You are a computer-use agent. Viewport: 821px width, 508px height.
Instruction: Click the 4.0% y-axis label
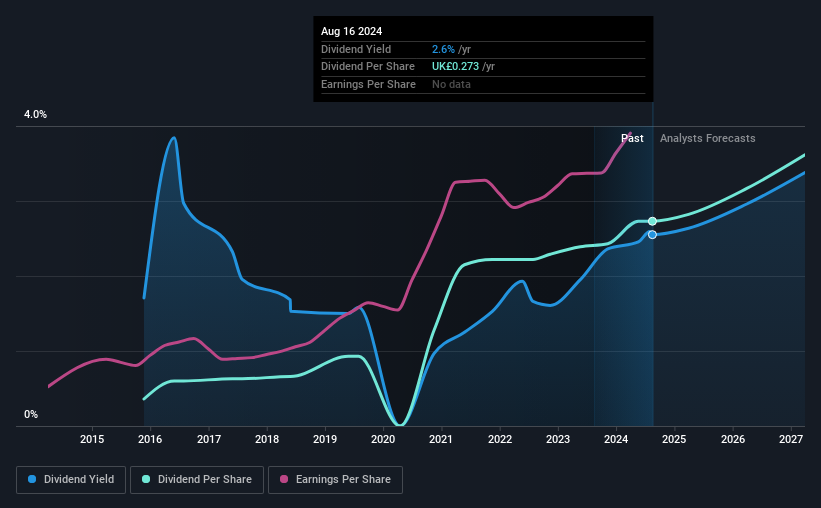[x=35, y=114]
